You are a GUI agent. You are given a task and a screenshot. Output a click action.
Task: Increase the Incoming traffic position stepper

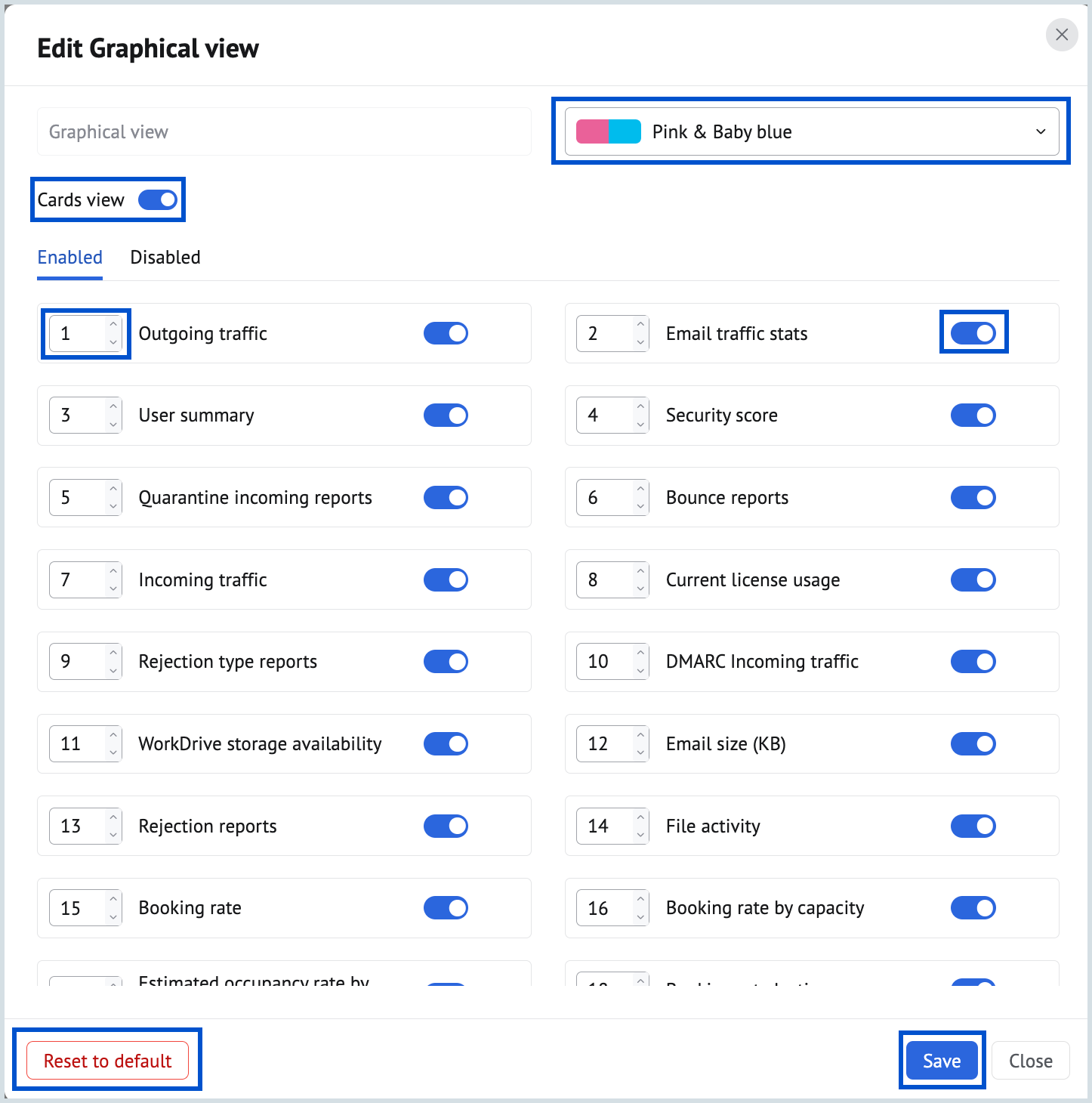click(x=113, y=571)
